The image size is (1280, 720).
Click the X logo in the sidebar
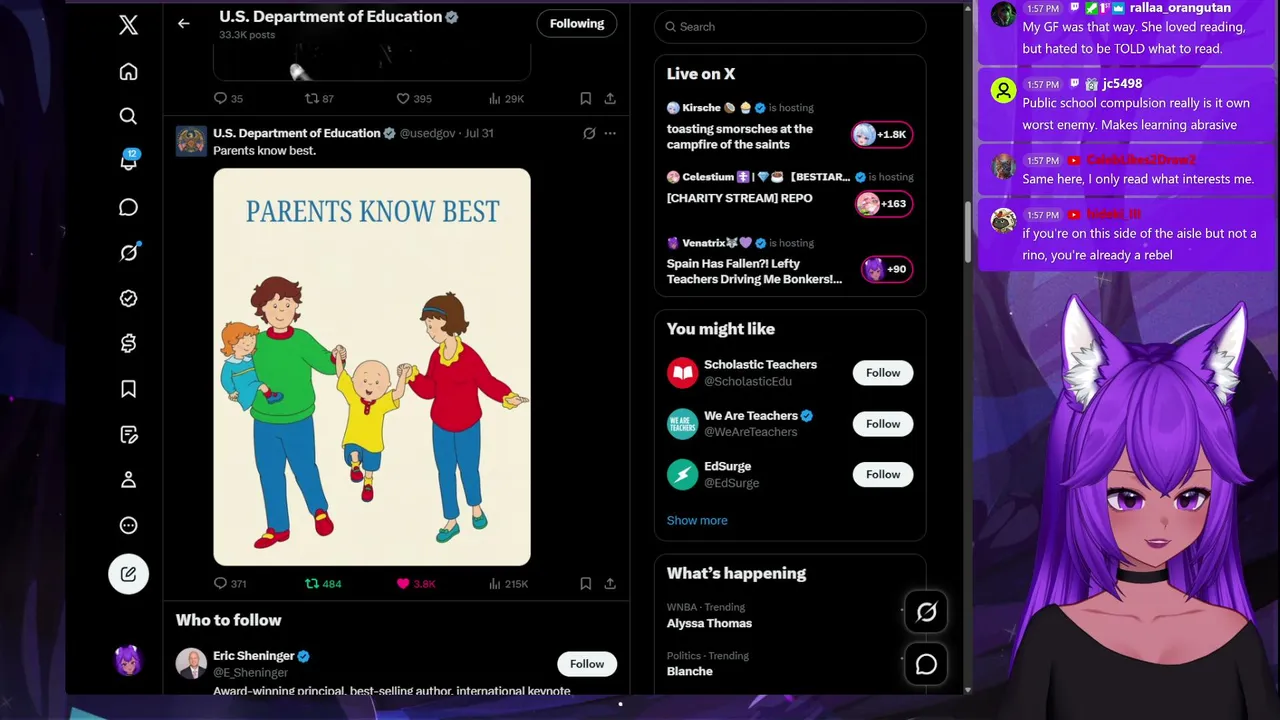(128, 25)
